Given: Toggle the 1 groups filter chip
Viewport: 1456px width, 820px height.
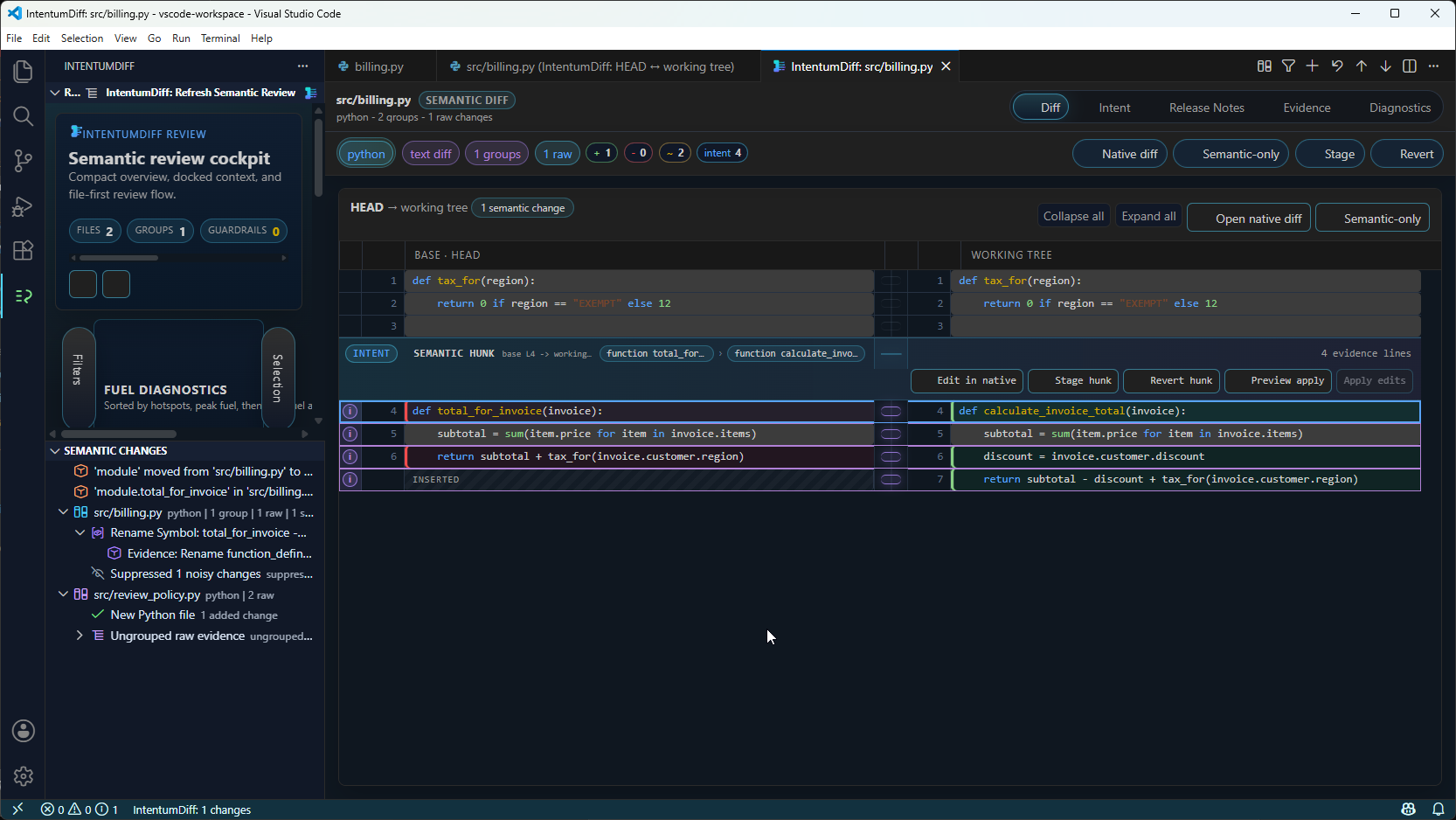Looking at the screenshot, I should coord(497,154).
